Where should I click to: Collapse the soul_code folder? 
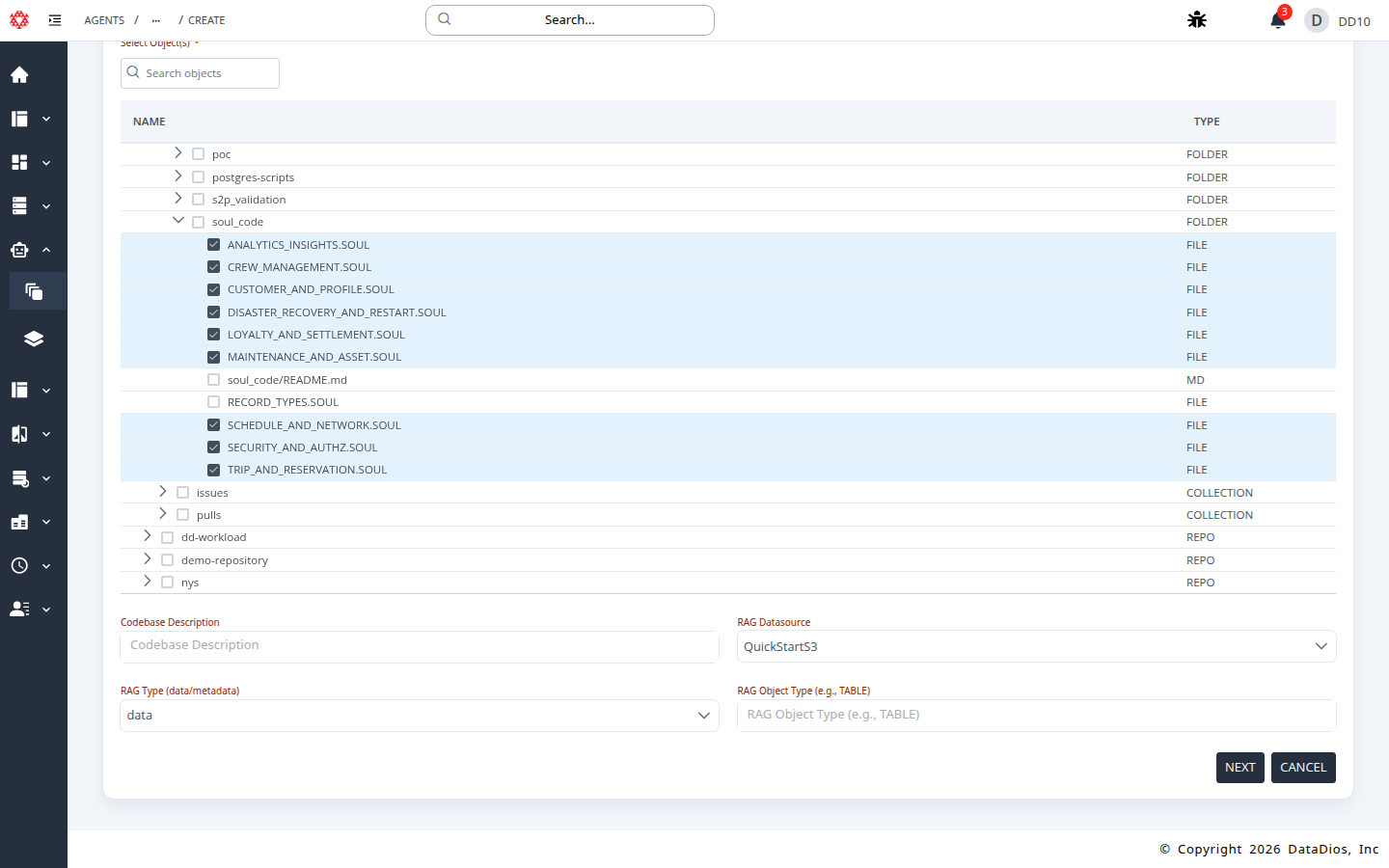pos(178,220)
